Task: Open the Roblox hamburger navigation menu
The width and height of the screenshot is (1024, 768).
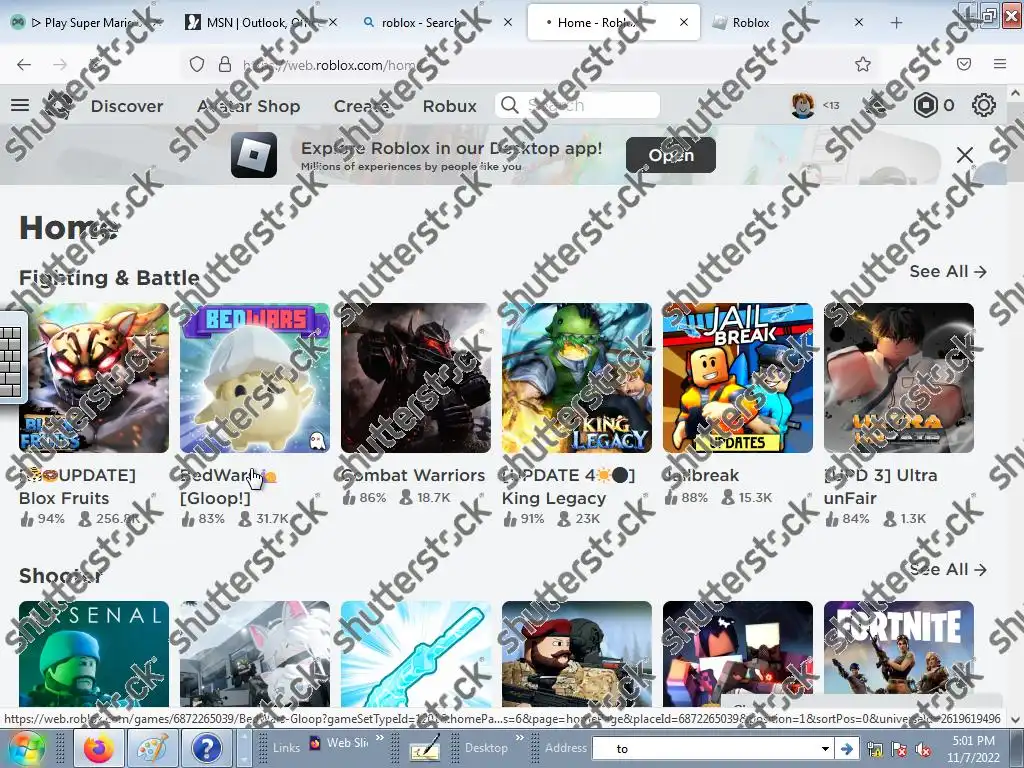Action: pos(20,105)
